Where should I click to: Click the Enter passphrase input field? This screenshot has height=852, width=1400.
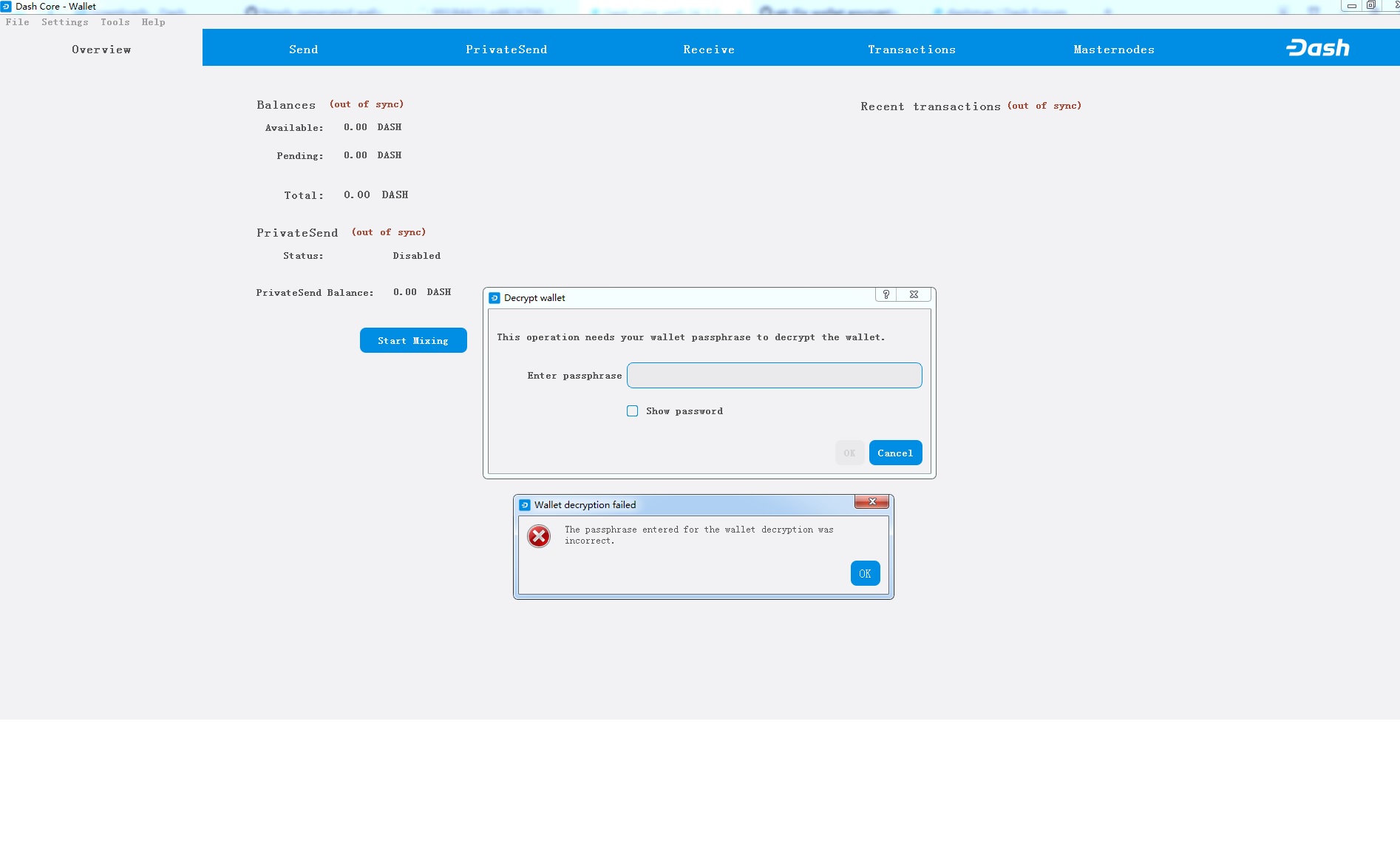(775, 375)
